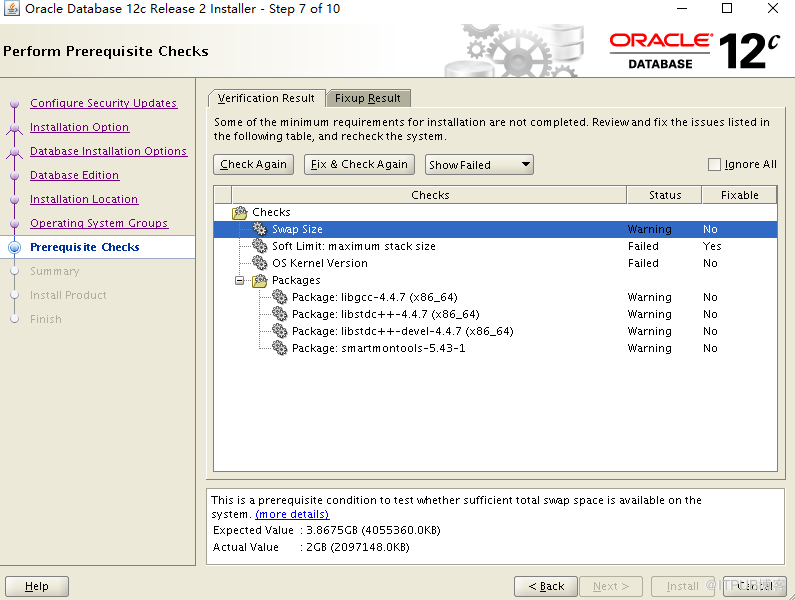This screenshot has height=600, width=795.
Task: Click Failed status of Soft Limit row
Action: coord(643,246)
